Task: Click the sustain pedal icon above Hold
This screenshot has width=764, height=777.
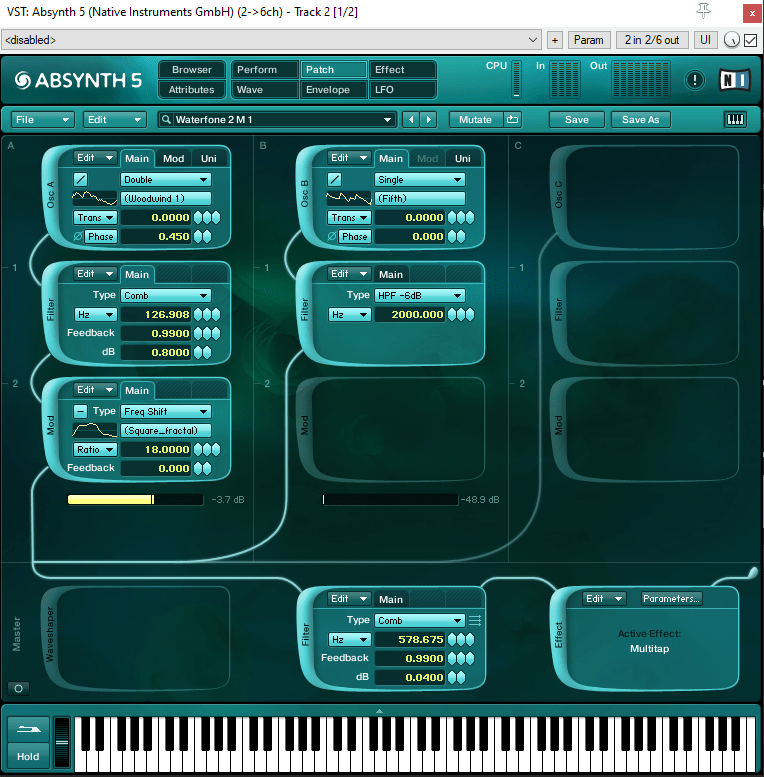Action: tap(28, 730)
